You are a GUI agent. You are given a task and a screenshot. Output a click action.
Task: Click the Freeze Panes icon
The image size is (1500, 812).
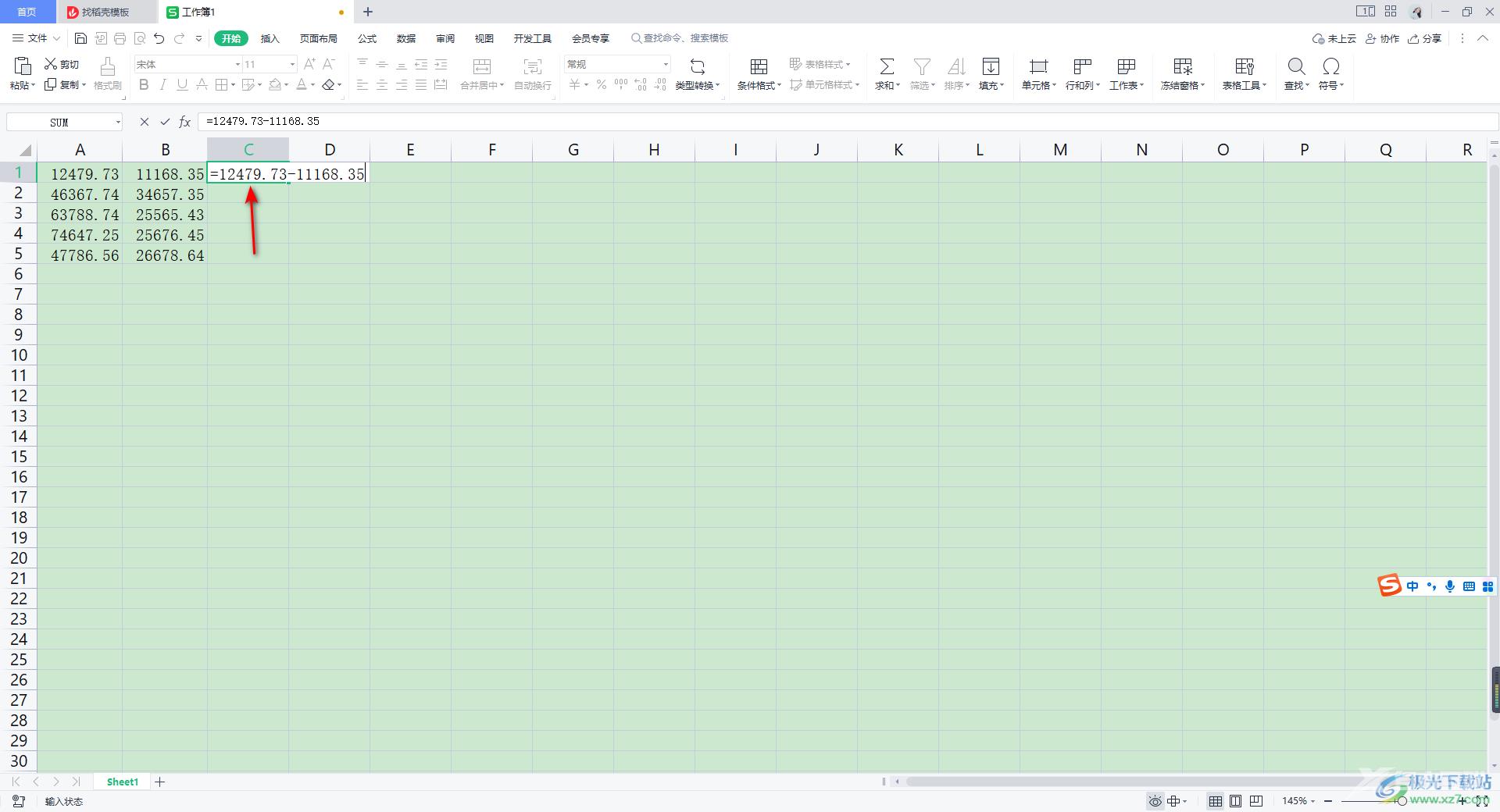tap(1183, 66)
